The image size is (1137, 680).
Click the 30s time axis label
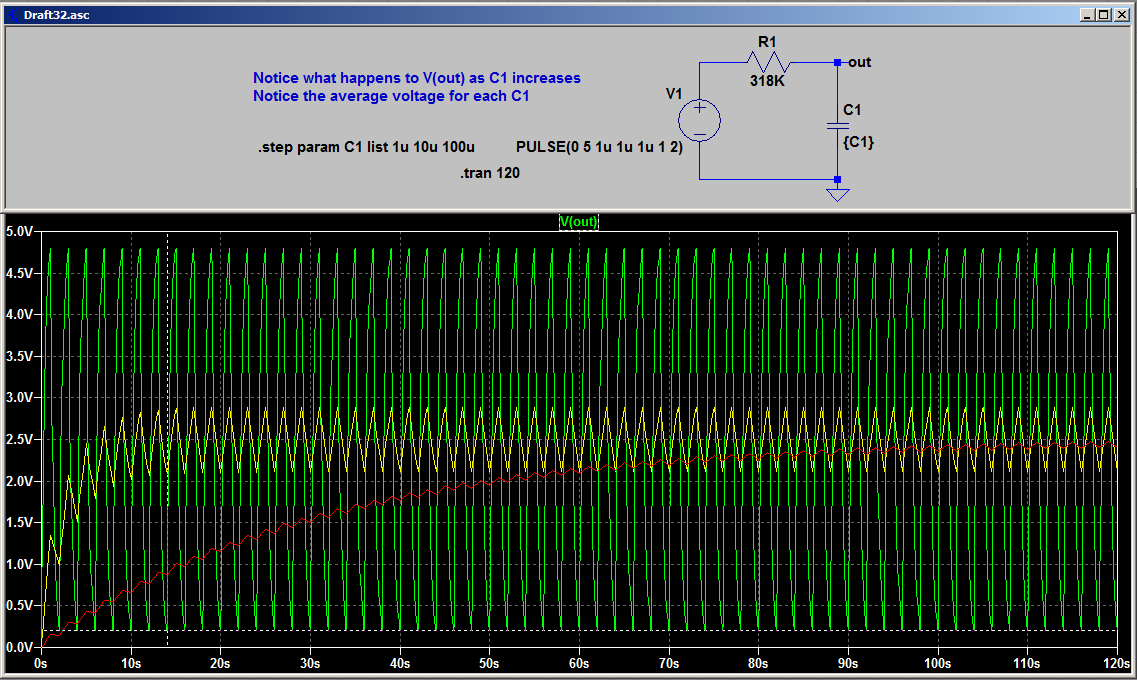(x=310, y=663)
